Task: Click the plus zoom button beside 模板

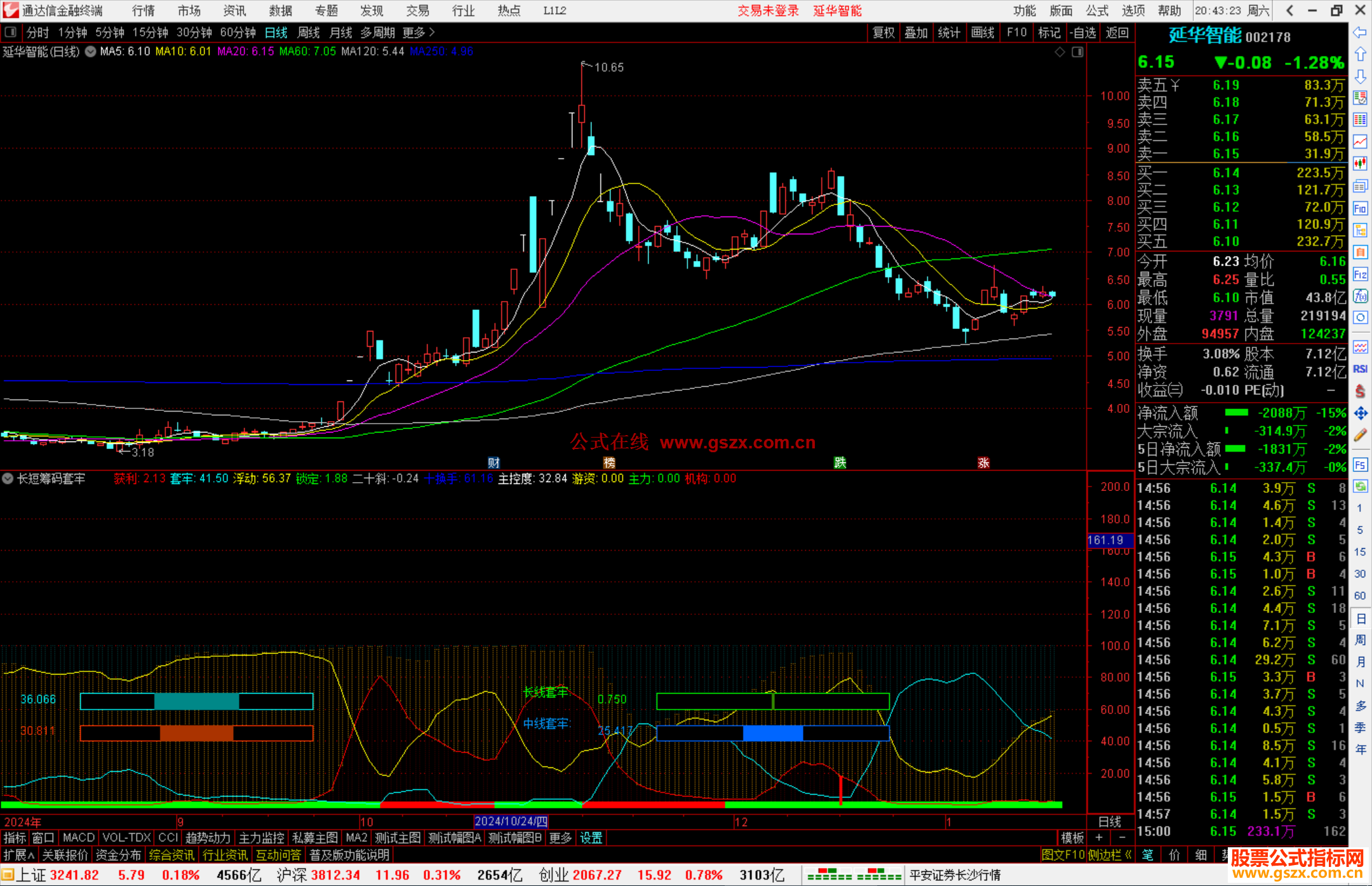Action: (1099, 838)
